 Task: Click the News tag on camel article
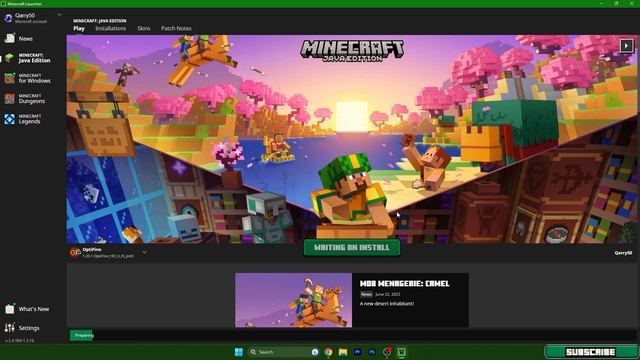366,294
